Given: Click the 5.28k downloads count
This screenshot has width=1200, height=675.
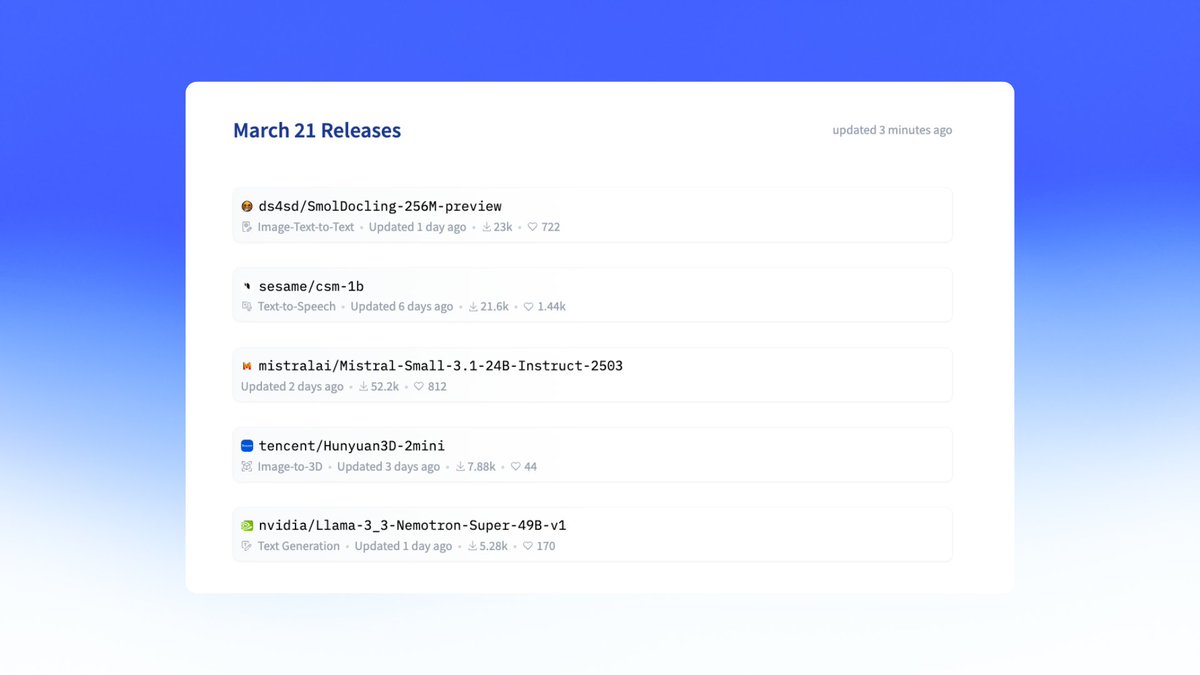Looking at the screenshot, I should (494, 546).
